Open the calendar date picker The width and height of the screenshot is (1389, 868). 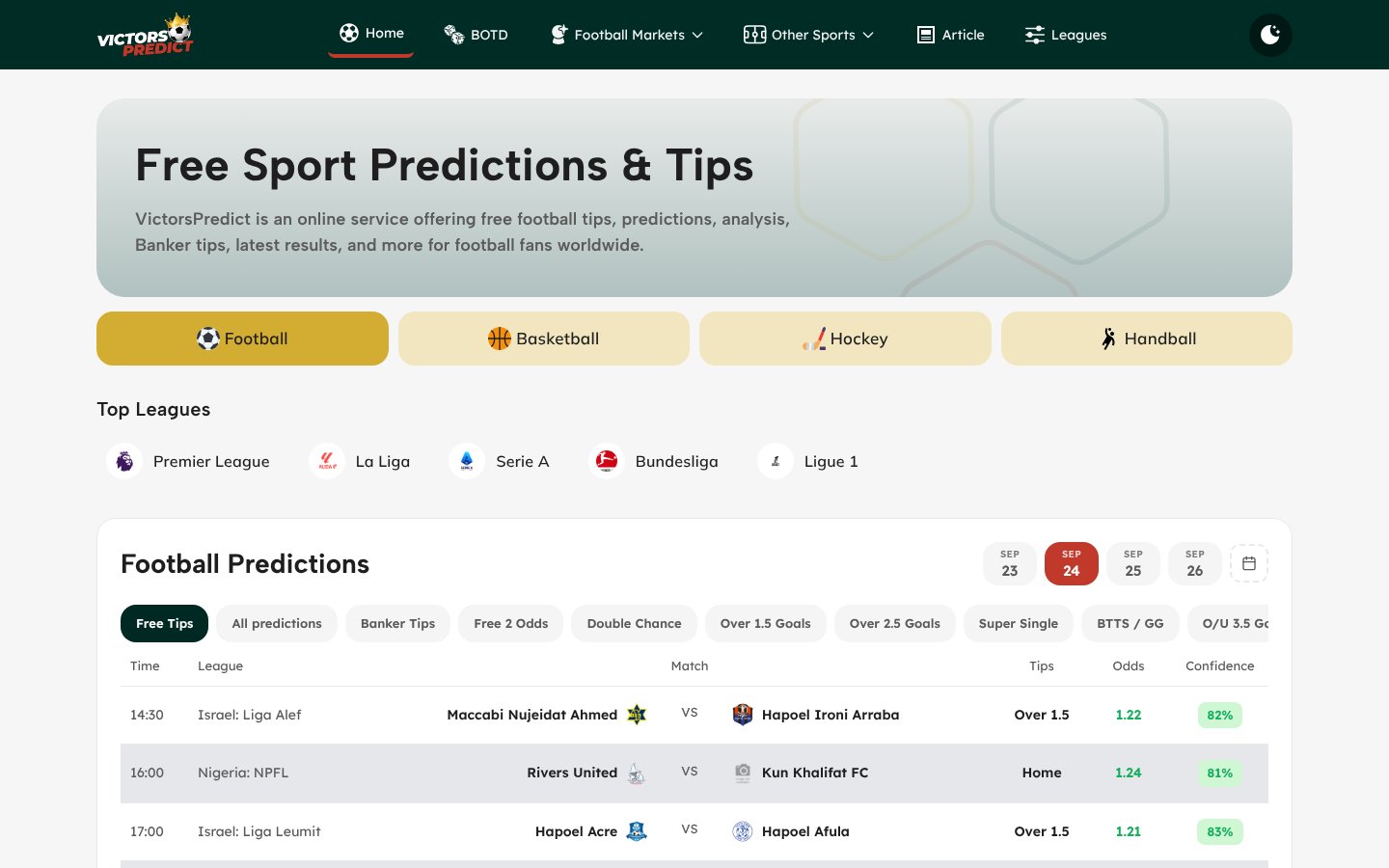(1249, 563)
